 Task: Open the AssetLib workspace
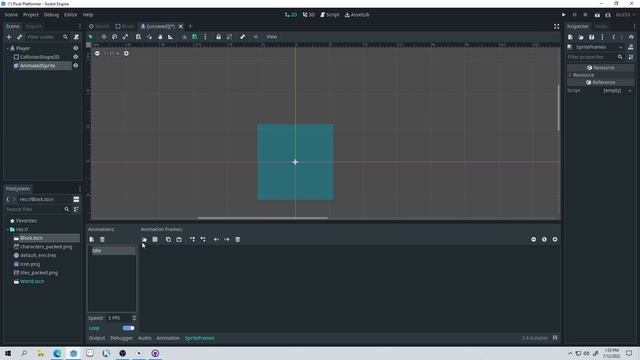tap(357, 15)
